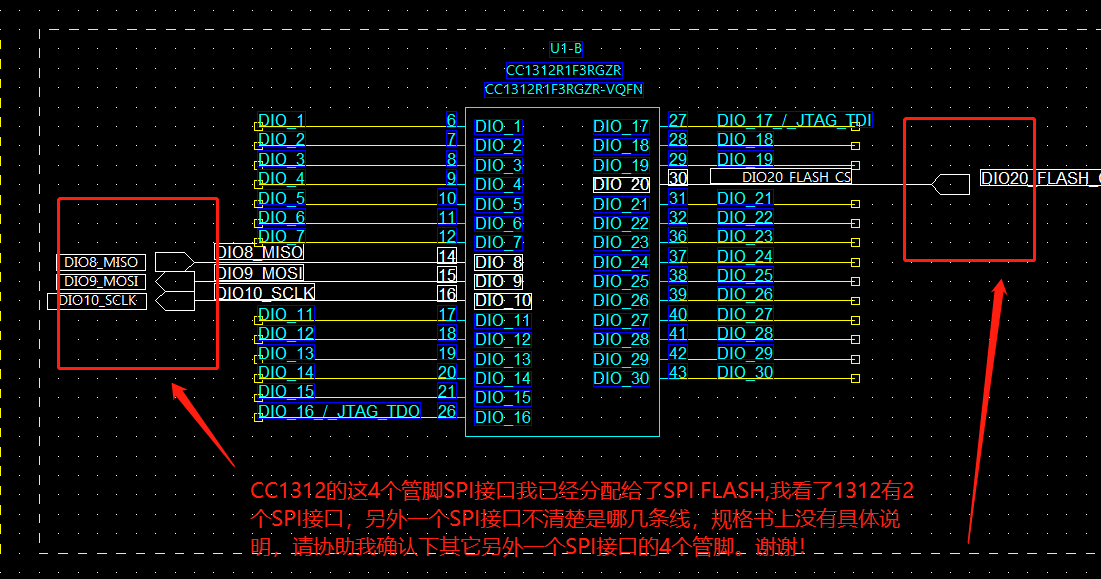The image size is (1101, 579).
Task: Click the CC1312R1F3RGZR part name text
Action: point(564,71)
